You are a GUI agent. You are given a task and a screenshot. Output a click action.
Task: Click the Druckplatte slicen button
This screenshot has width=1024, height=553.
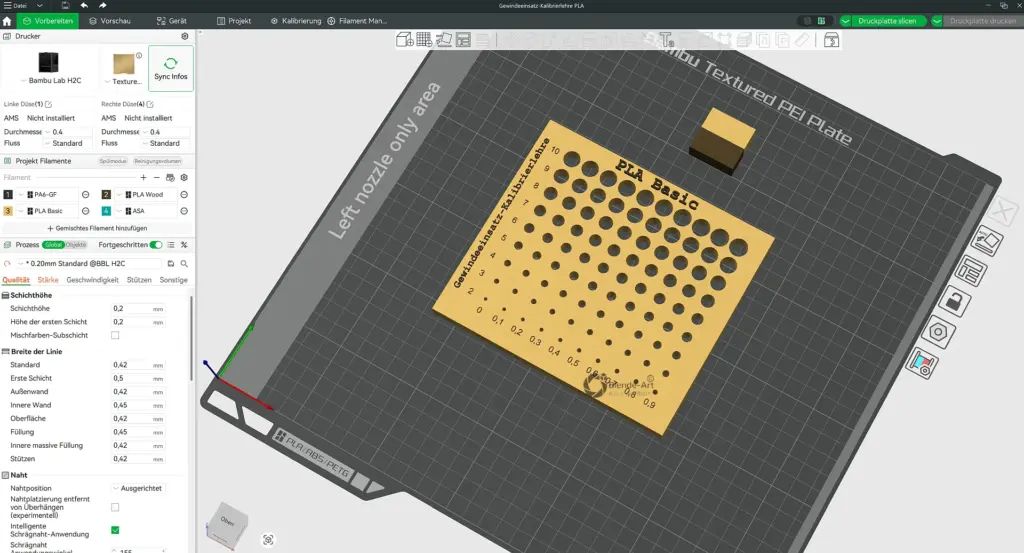coord(887,21)
